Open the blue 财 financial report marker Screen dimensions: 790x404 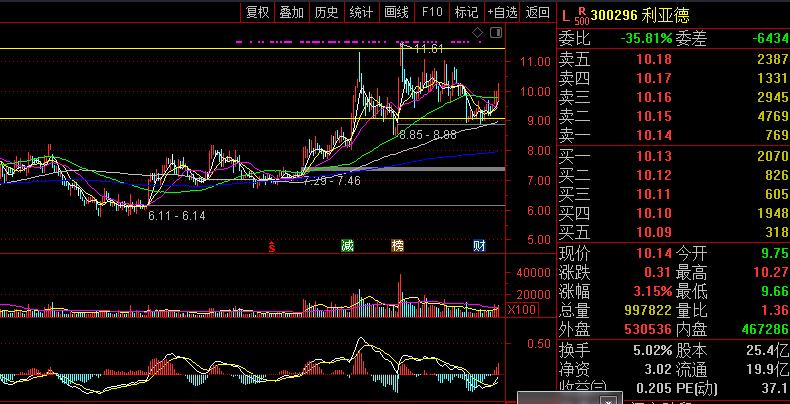click(x=479, y=246)
